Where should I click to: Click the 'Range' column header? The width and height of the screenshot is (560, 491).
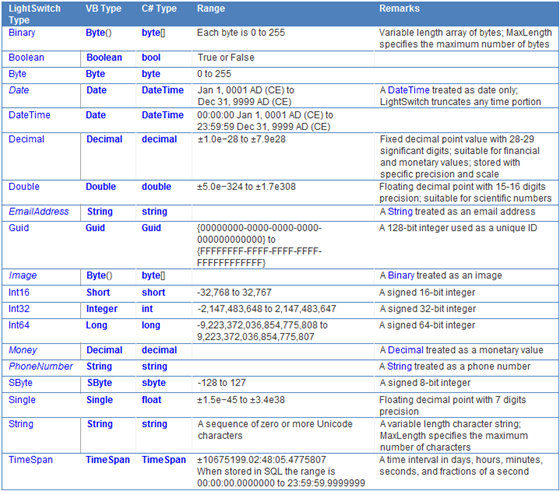(x=211, y=9)
